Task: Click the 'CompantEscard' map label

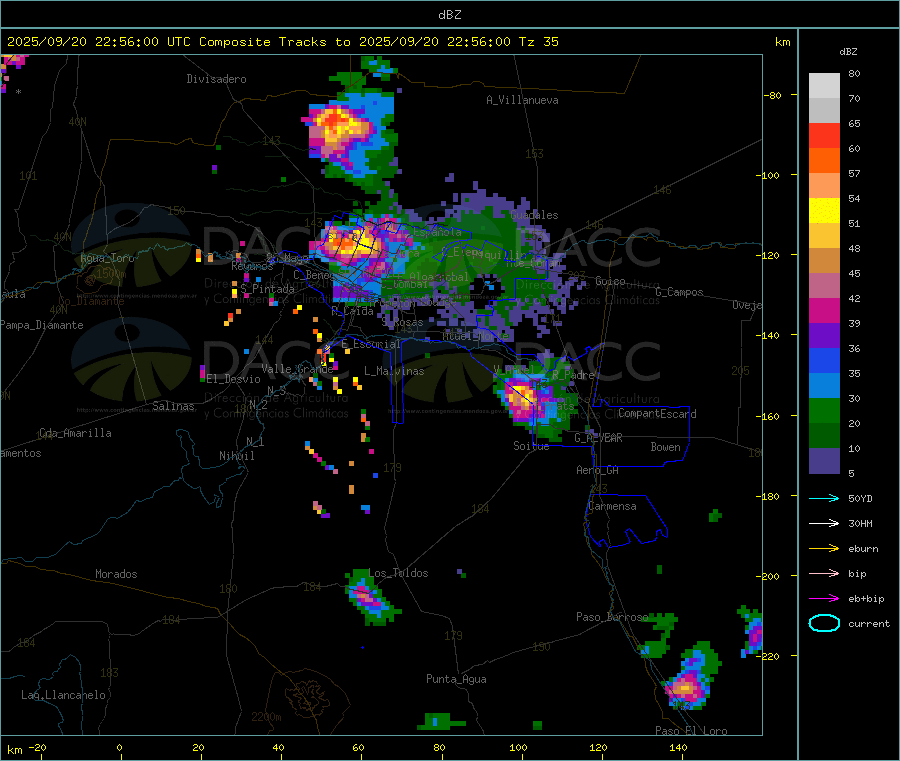Action: coord(657,414)
